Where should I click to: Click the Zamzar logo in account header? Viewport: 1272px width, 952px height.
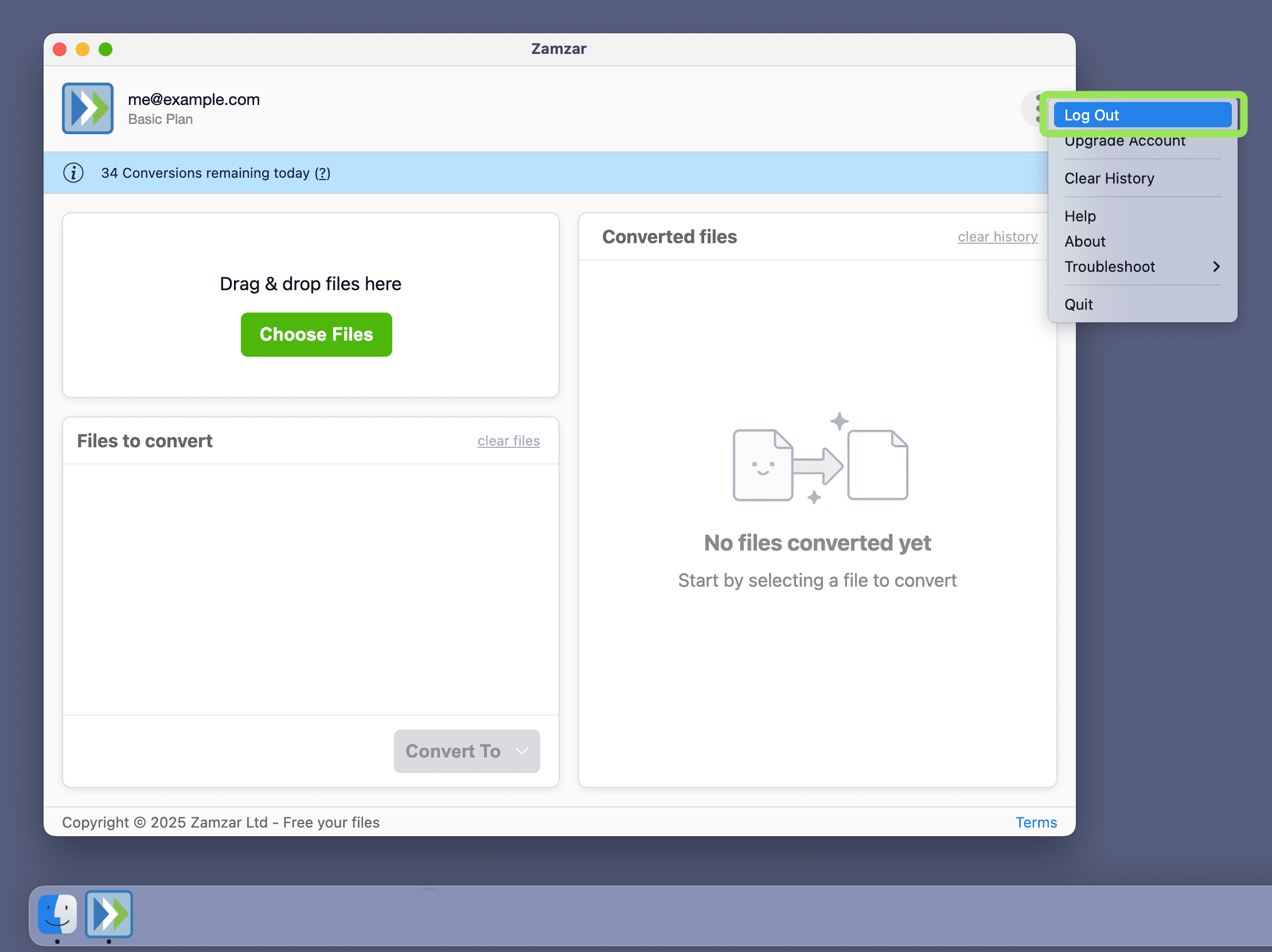coord(87,108)
